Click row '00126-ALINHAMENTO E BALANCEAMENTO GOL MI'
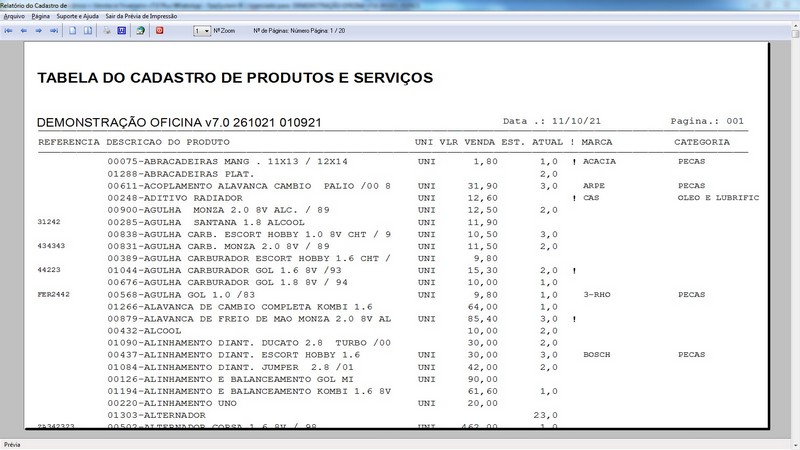Image resolution: width=800 pixels, height=450 pixels. [231, 379]
